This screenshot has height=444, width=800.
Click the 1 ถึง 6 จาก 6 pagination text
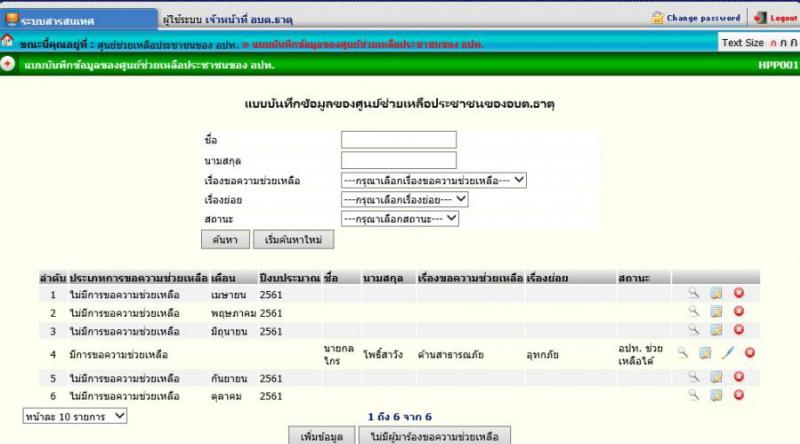coord(399,416)
